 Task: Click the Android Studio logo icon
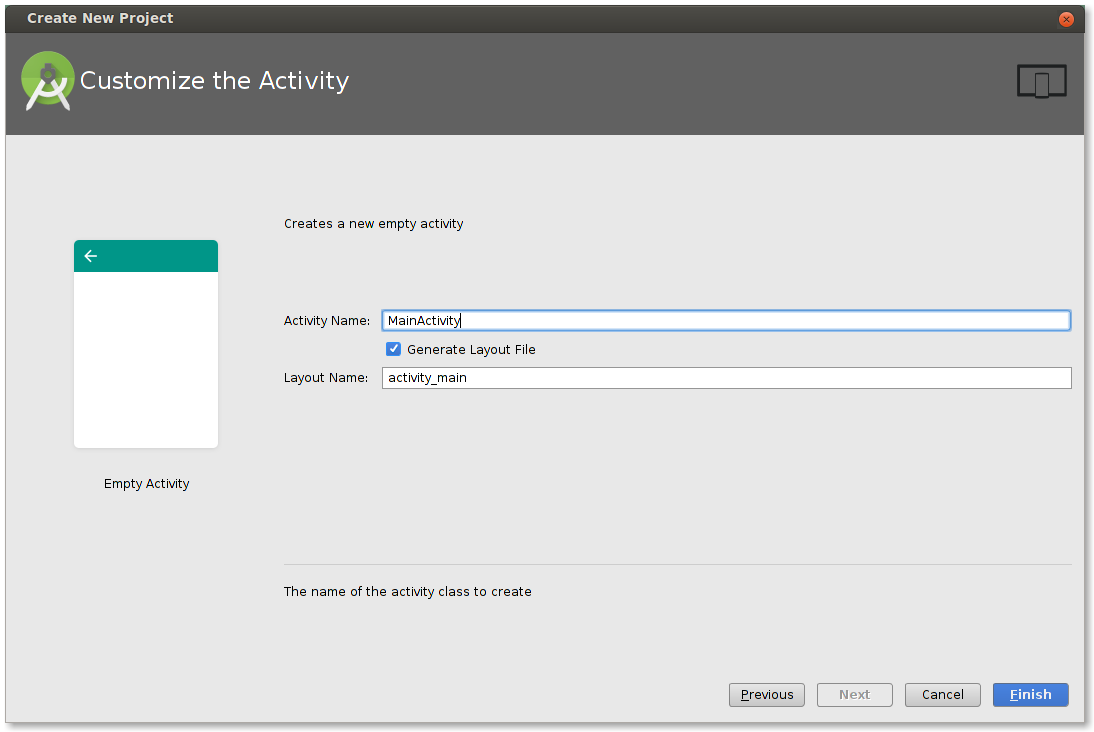tap(47, 81)
